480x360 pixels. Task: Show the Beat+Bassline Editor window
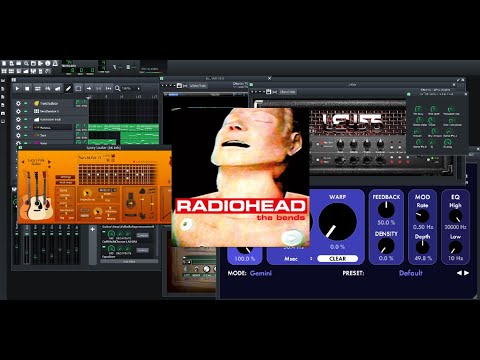coord(11,71)
